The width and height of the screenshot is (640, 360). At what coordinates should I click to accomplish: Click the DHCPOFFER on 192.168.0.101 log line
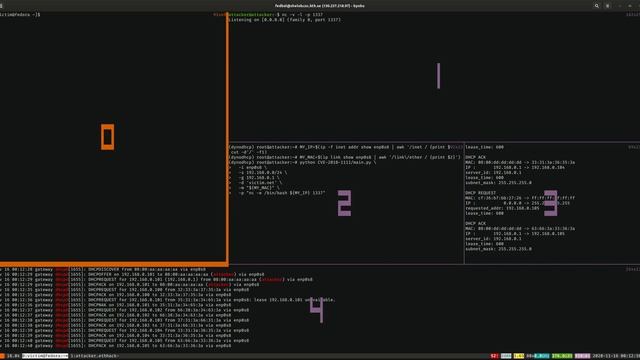click(x=132, y=274)
